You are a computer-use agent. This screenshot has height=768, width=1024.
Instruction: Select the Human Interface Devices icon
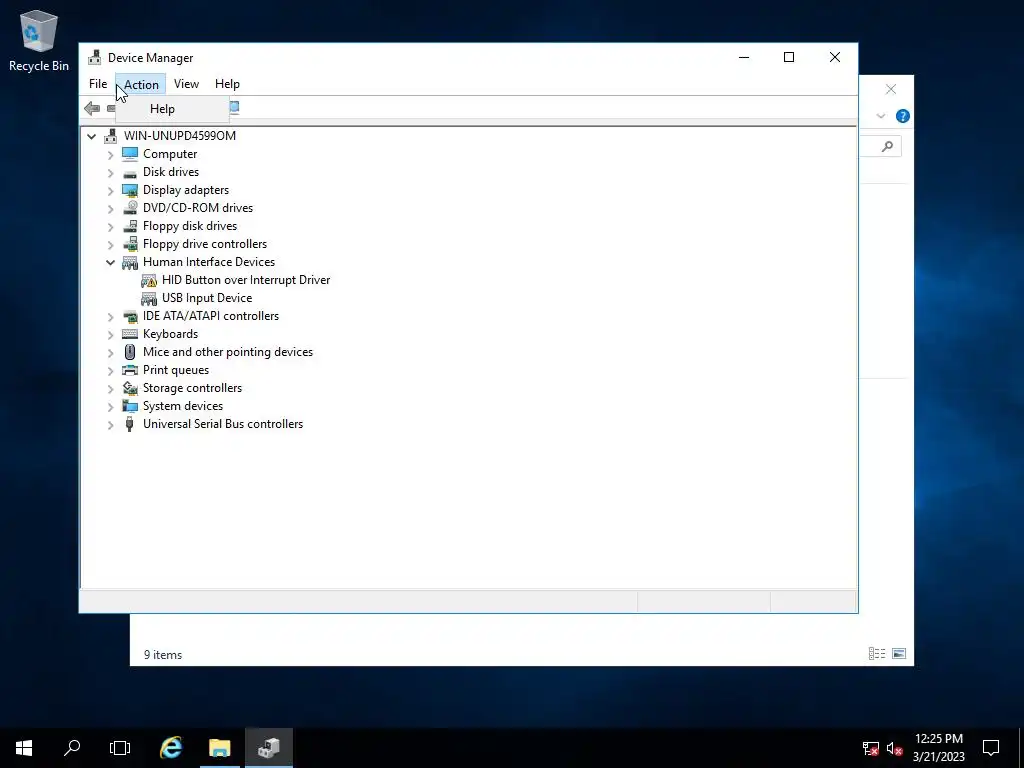(130, 262)
